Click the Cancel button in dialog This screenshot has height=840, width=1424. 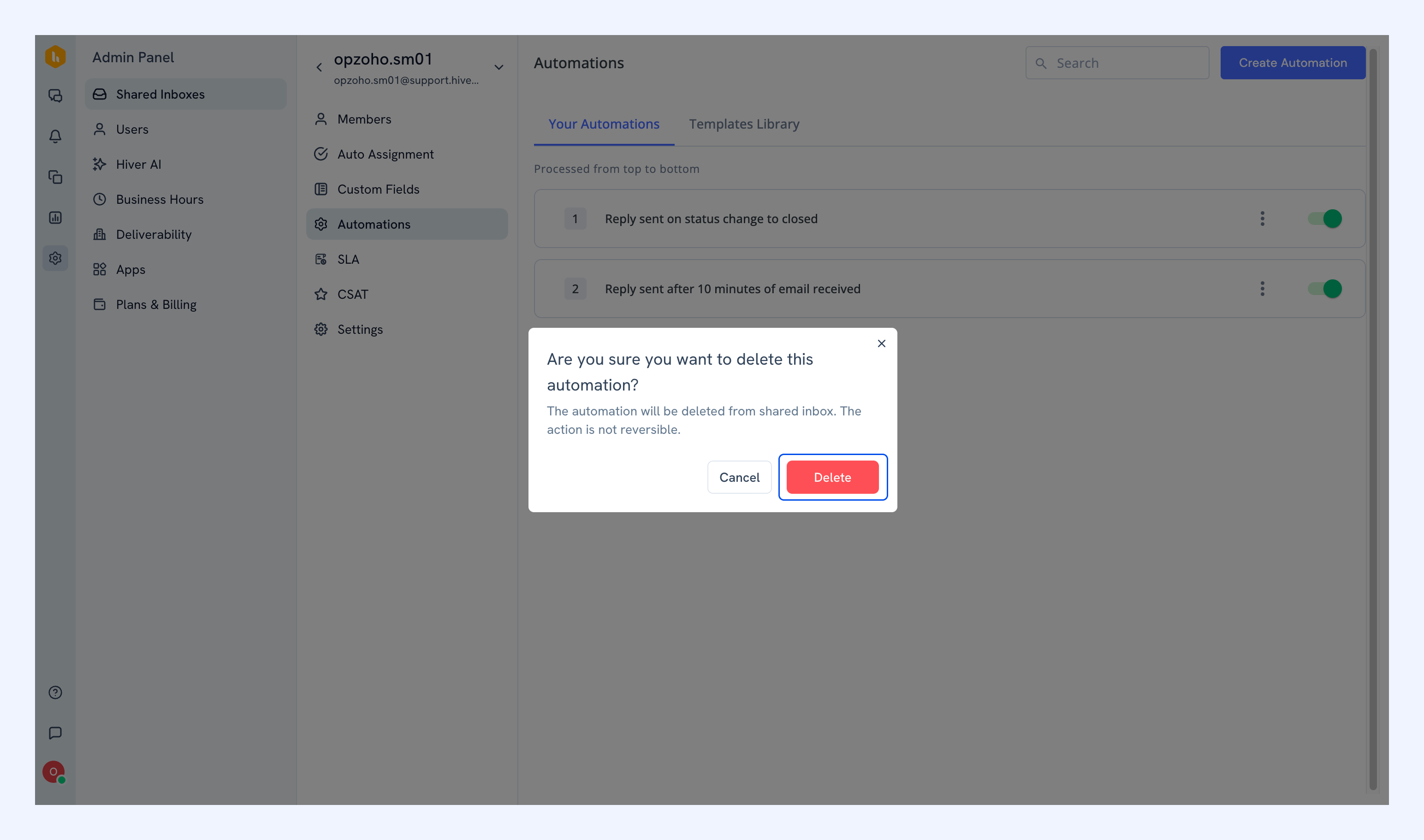(739, 477)
